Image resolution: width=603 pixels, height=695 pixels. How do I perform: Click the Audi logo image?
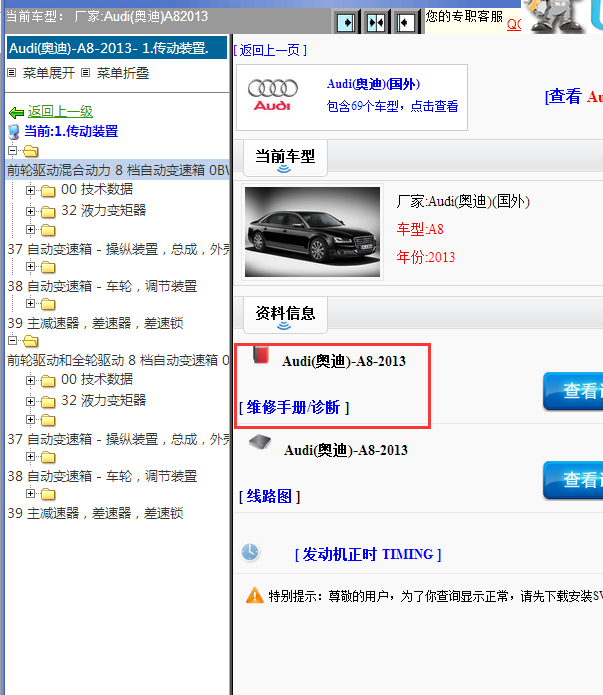click(x=272, y=95)
